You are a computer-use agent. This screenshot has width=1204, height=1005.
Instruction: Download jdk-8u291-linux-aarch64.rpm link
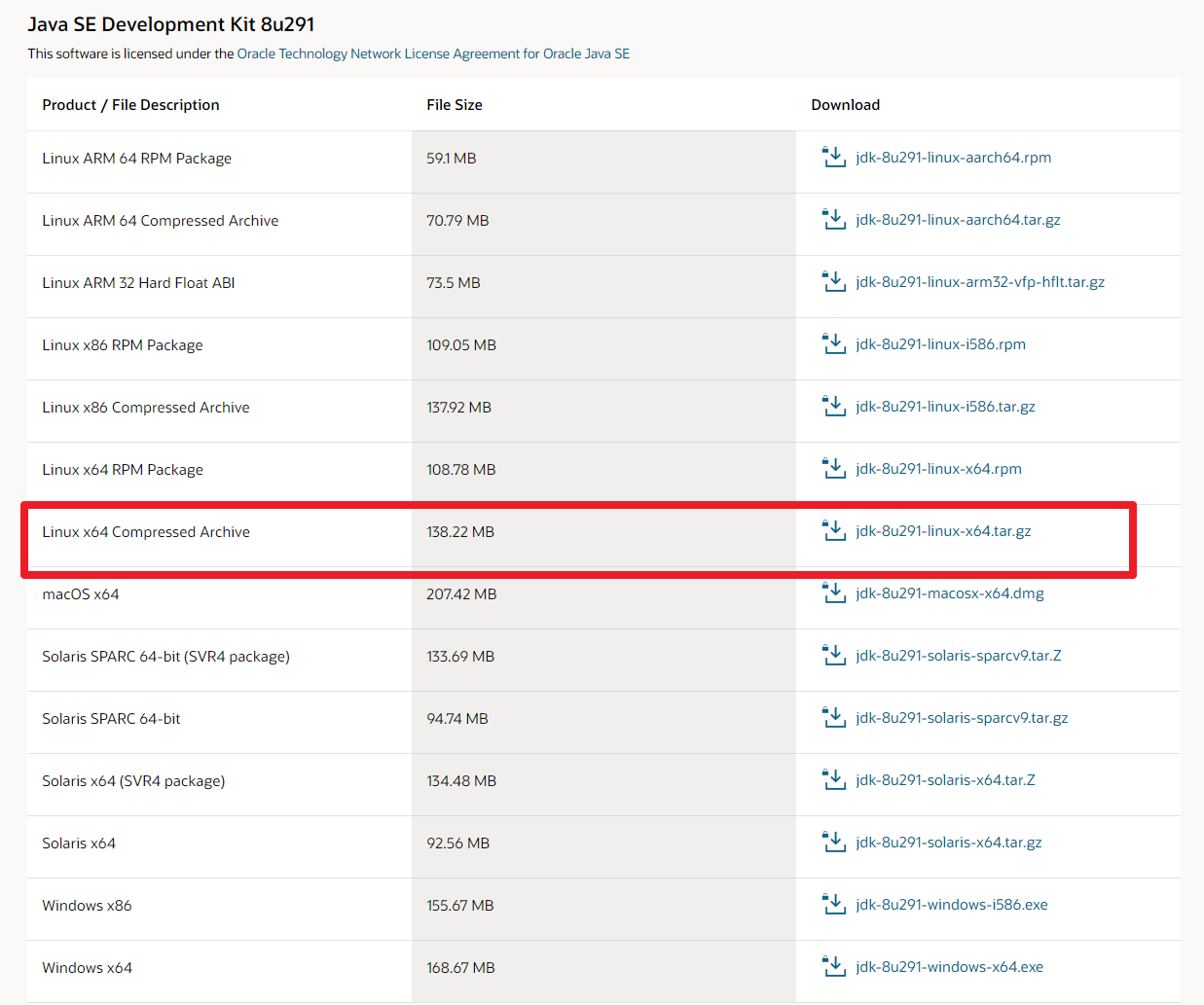click(x=953, y=158)
